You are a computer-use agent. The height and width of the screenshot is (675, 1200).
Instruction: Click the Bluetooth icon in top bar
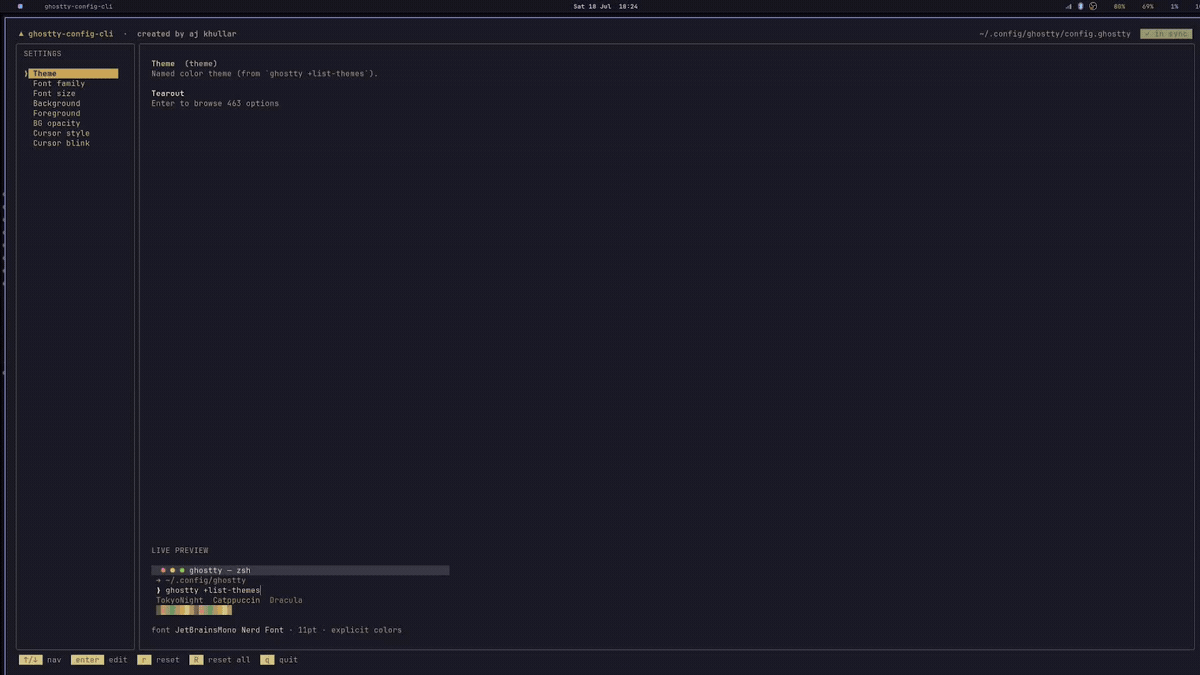(1081, 6)
